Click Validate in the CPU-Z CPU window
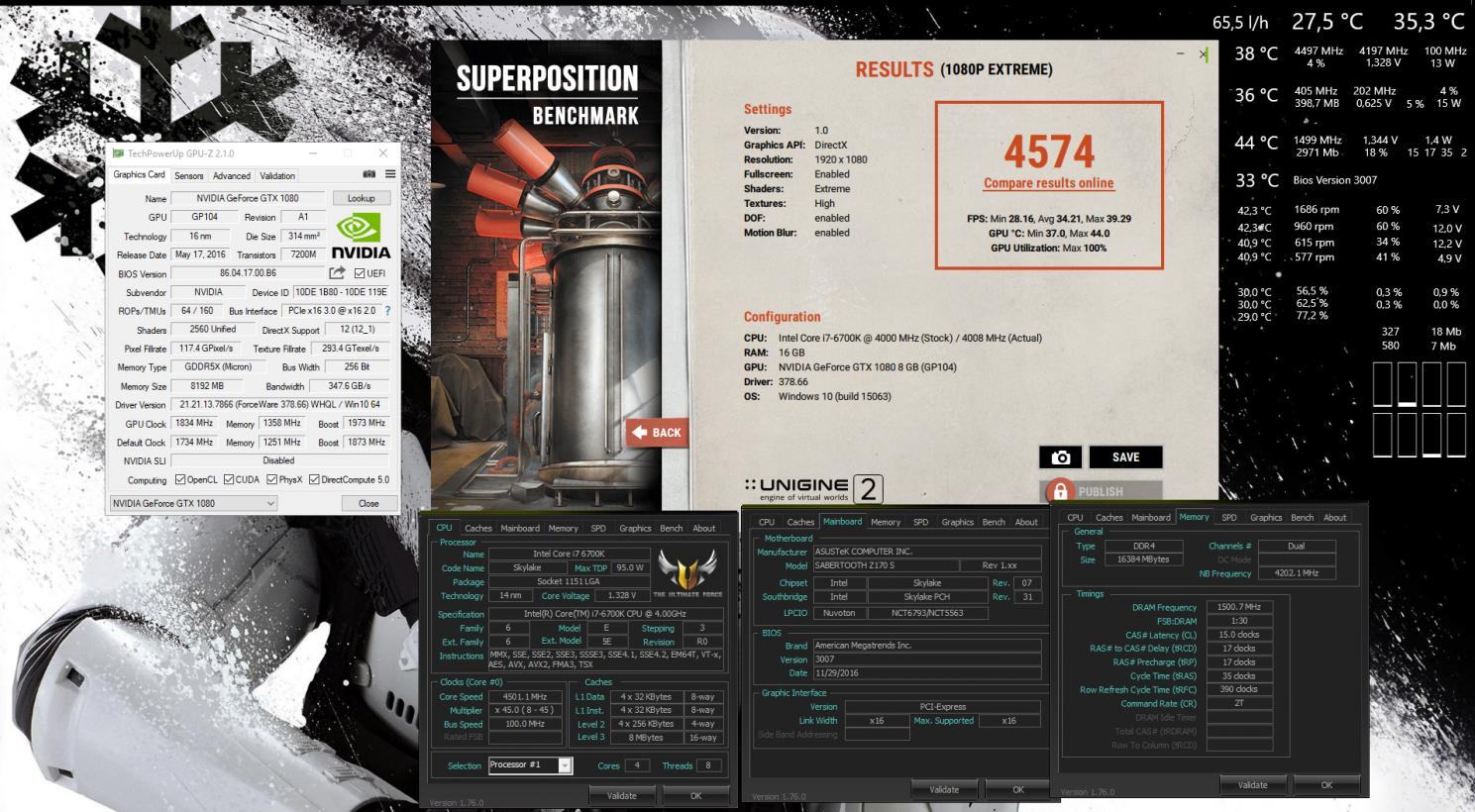This screenshot has width=1475, height=812. click(622, 795)
